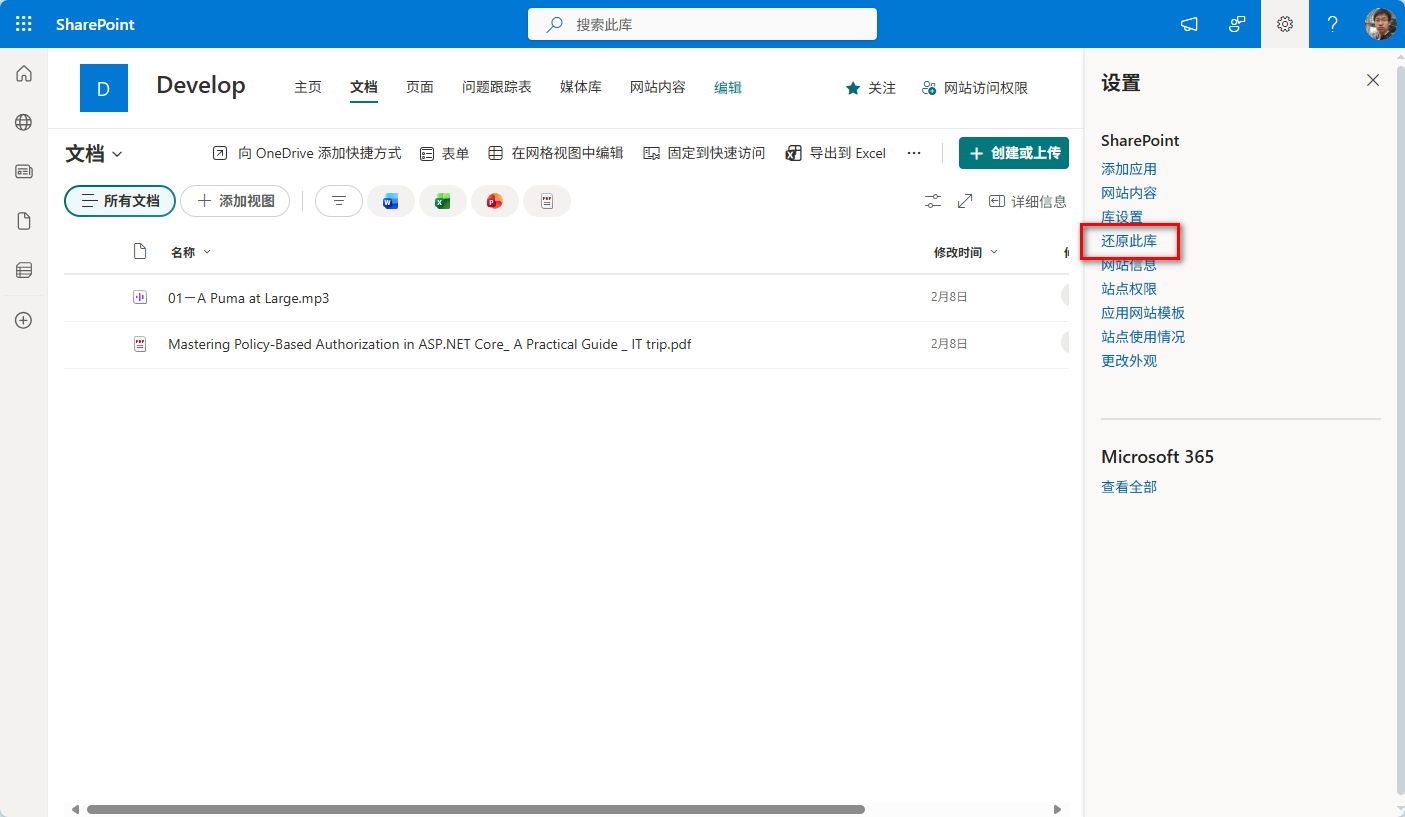Screen dimensions: 1405x817
Task: Click 添加应用 settings link
Action: 1129,169
